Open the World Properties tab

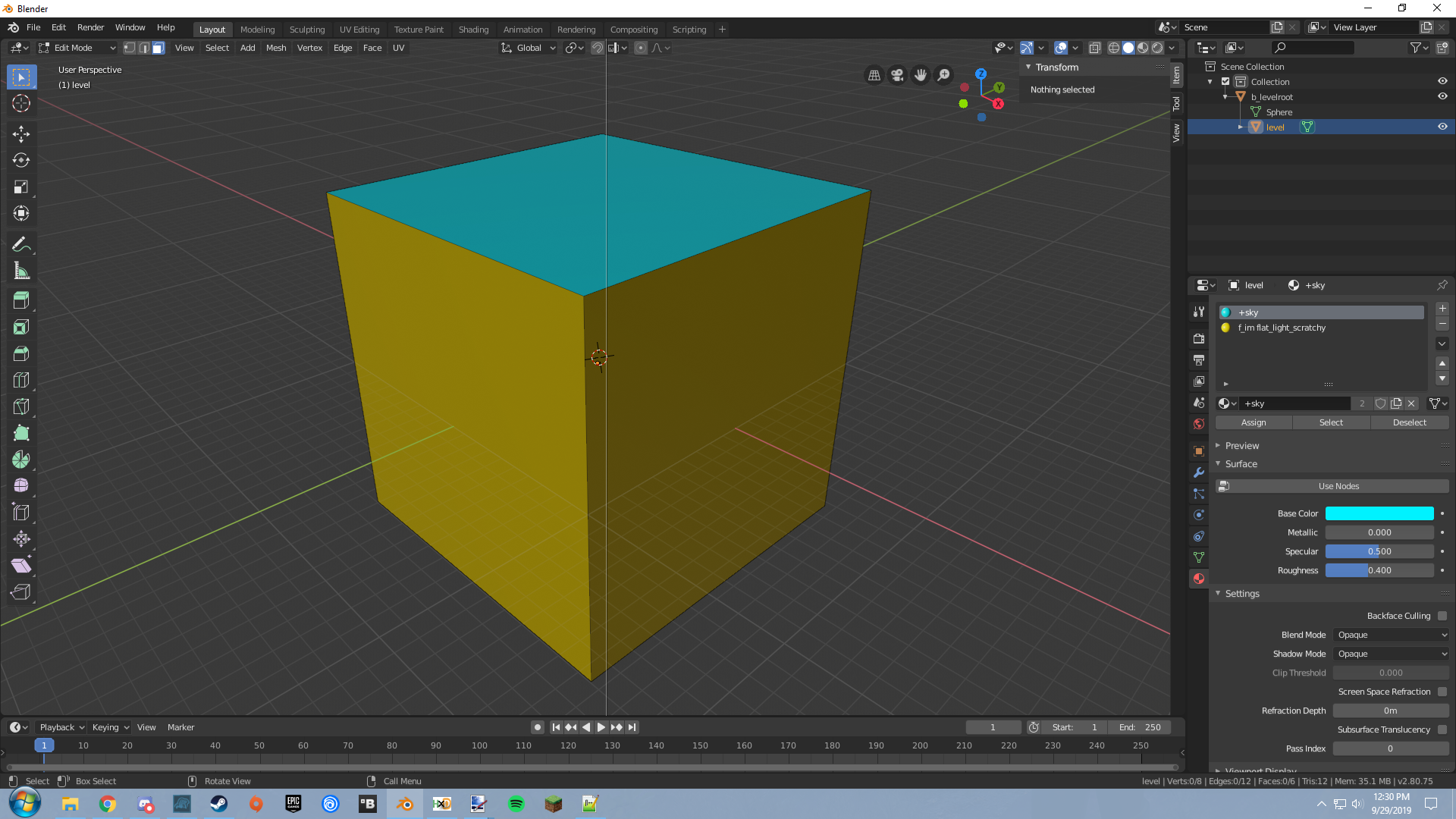pos(1198,424)
